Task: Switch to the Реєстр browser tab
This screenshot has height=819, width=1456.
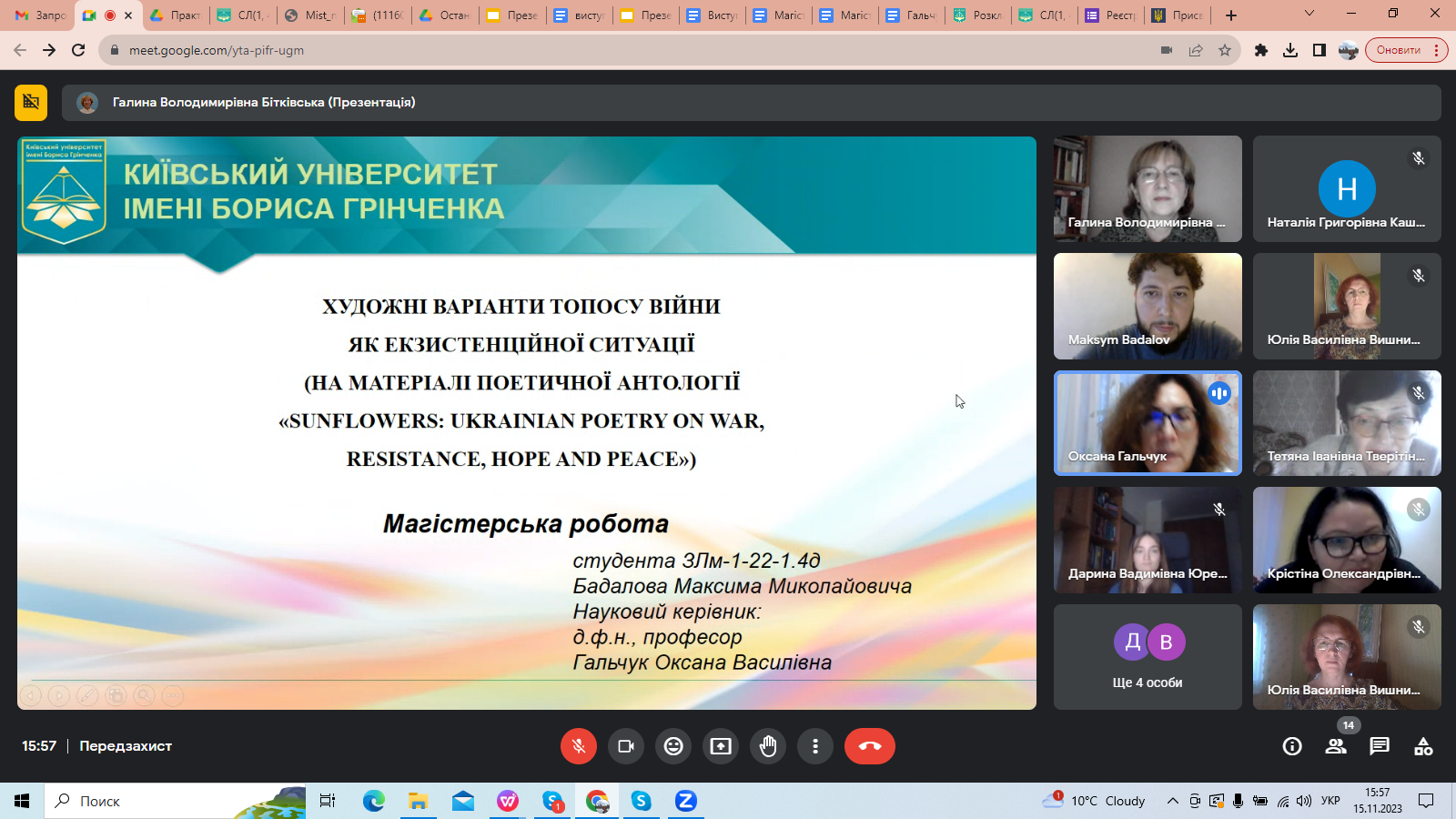Action: tap(1110, 15)
